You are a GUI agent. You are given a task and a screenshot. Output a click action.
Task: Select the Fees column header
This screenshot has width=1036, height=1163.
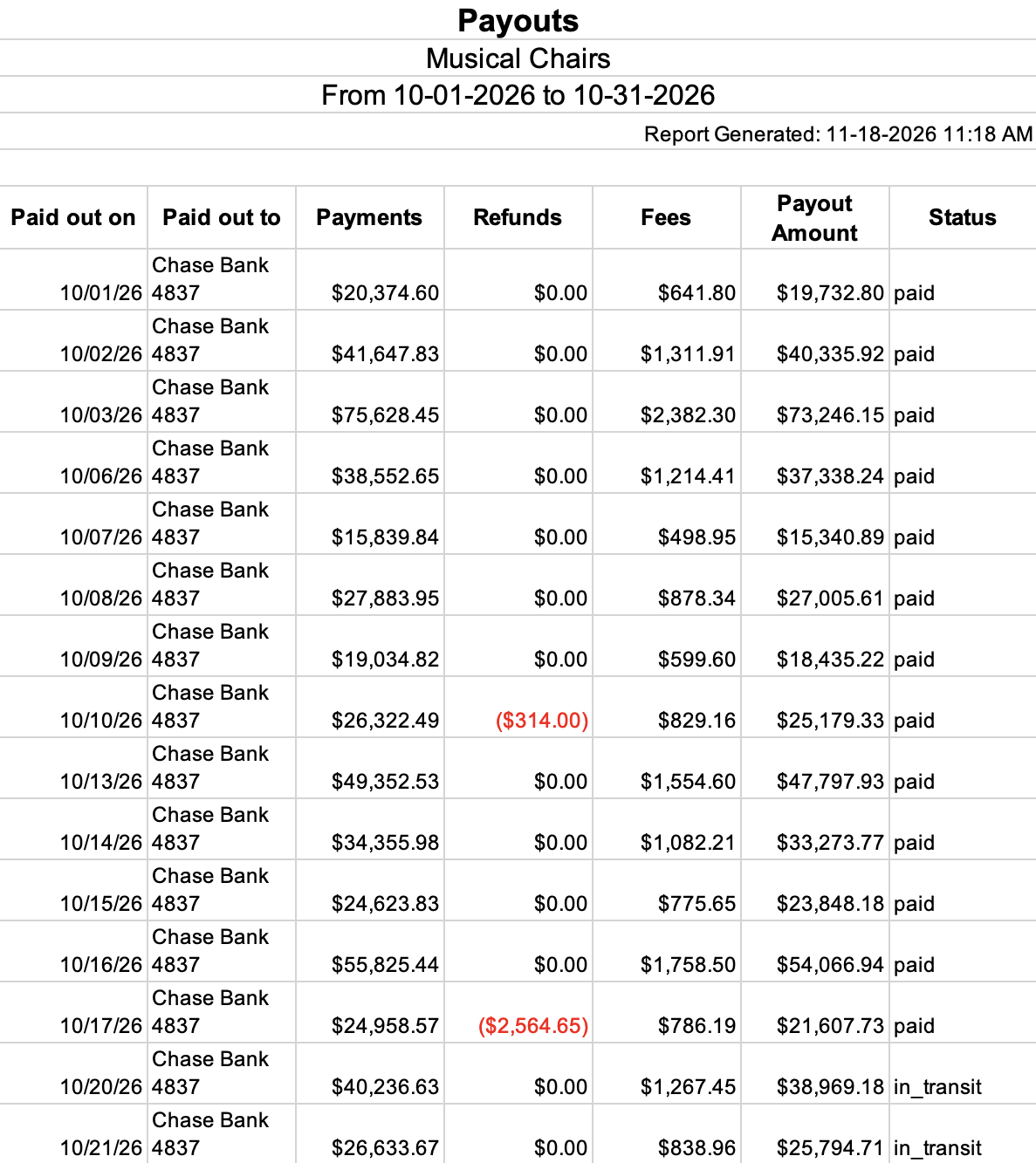pyautogui.click(x=667, y=217)
